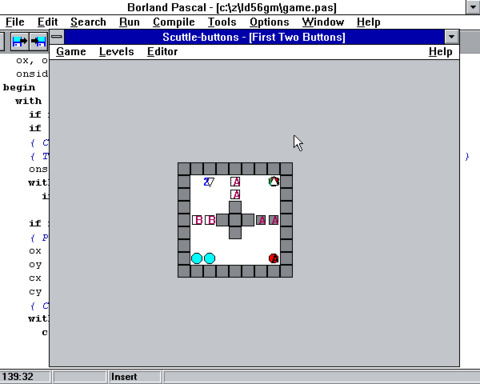The width and height of the screenshot is (480, 384).
Task: Click the Scuttle-buttons title bar
Action: pyautogui.click(x=254, y=37)
